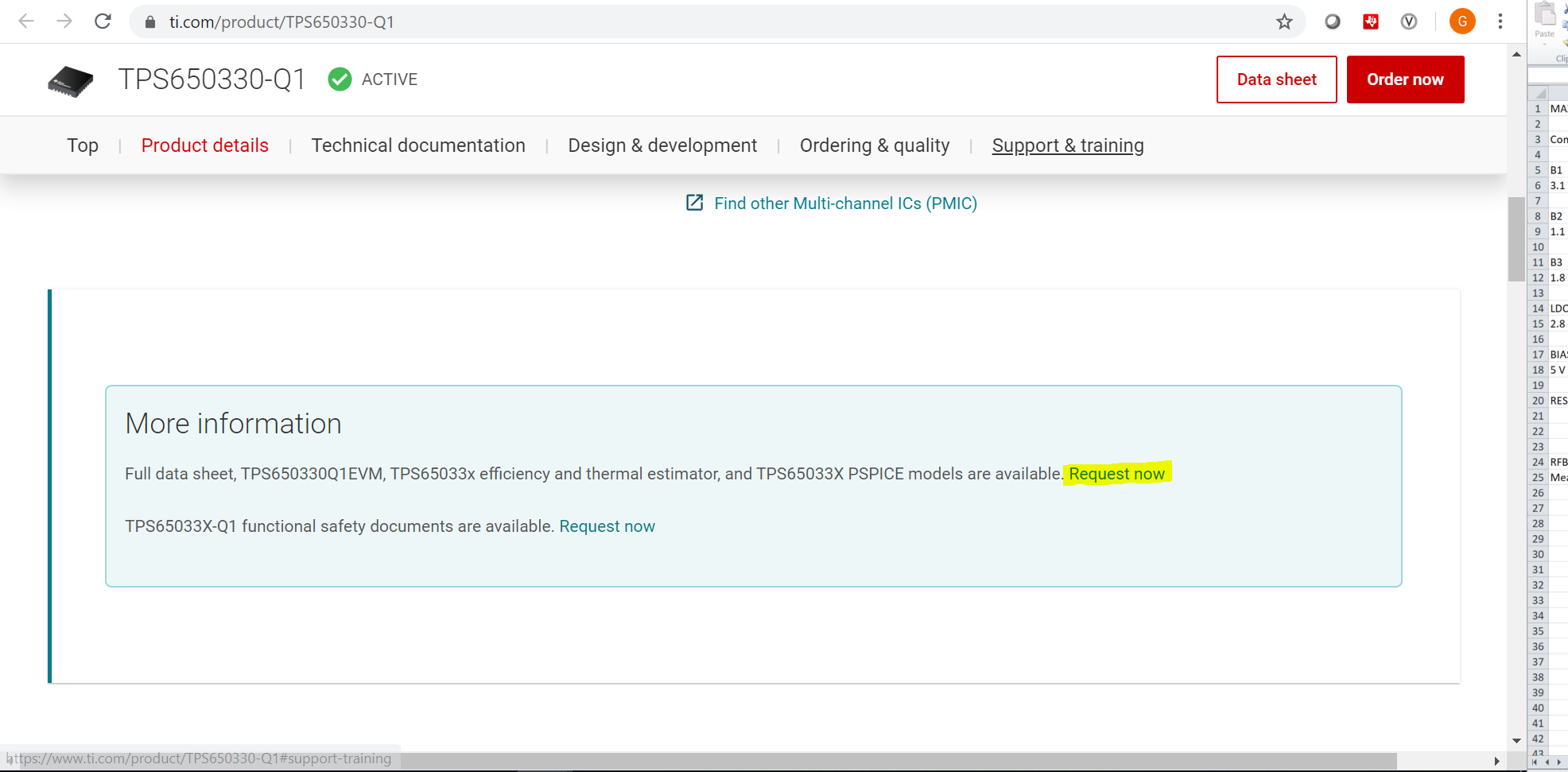Click the external link icon beside Find other PMICs
1568x772 pixels.
[694, 203]
